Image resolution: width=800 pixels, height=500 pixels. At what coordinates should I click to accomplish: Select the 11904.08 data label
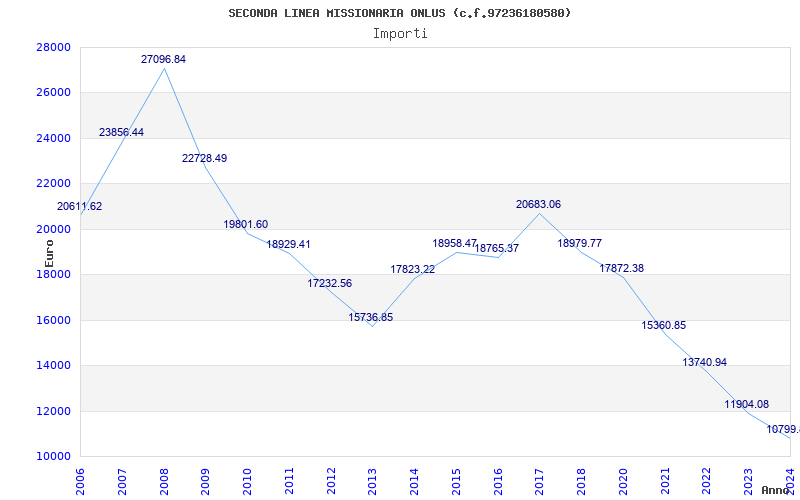746,405
